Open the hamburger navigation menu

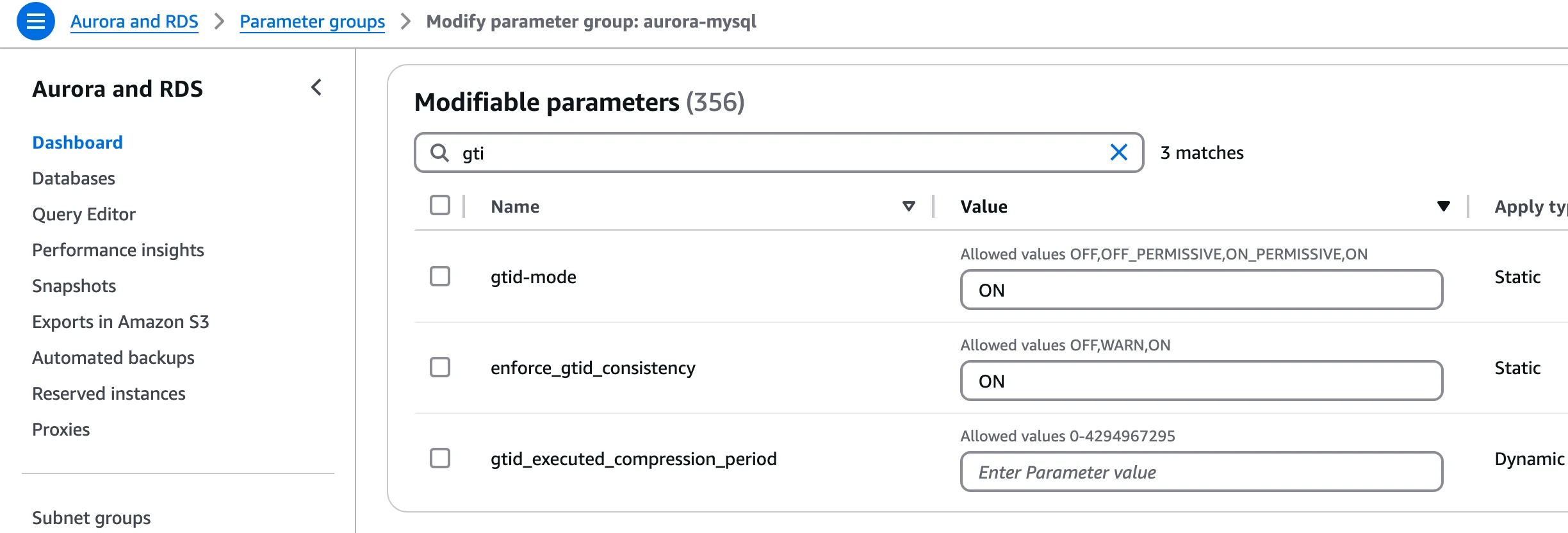click(x=35, y=21)
